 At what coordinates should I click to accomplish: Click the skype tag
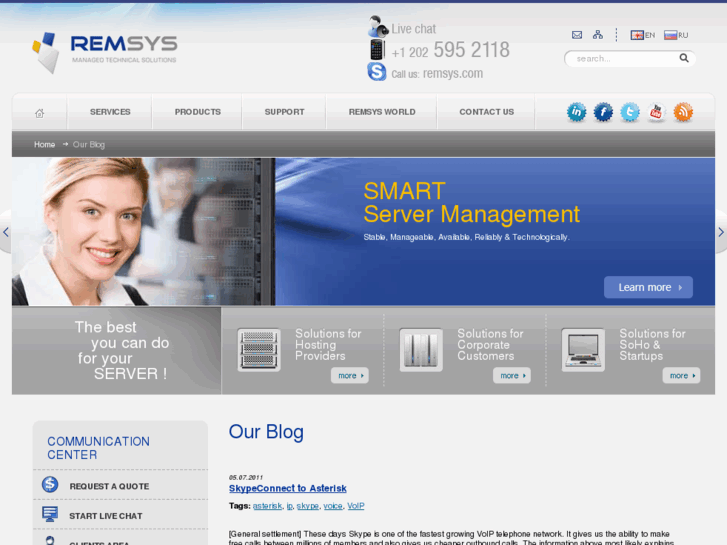pyautogui.click(x=307, y=506)
